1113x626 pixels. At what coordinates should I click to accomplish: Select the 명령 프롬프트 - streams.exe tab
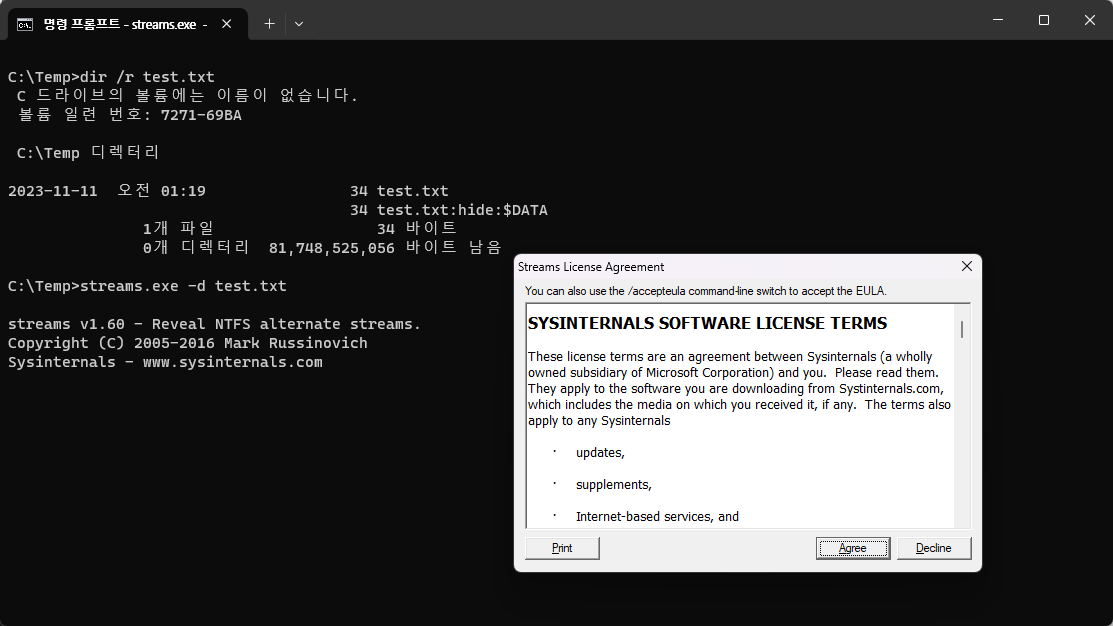pos(128,23)
